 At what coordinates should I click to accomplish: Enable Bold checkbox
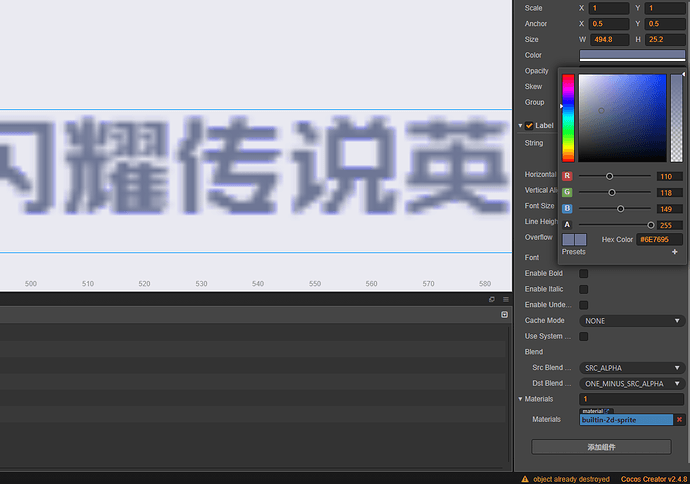click(584, 274)
